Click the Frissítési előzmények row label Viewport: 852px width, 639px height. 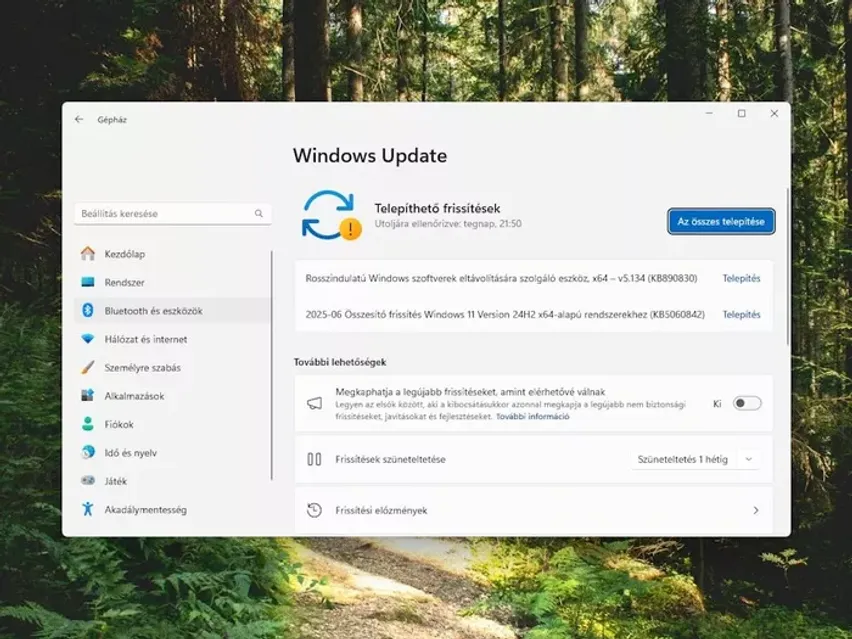click(381, 510)
